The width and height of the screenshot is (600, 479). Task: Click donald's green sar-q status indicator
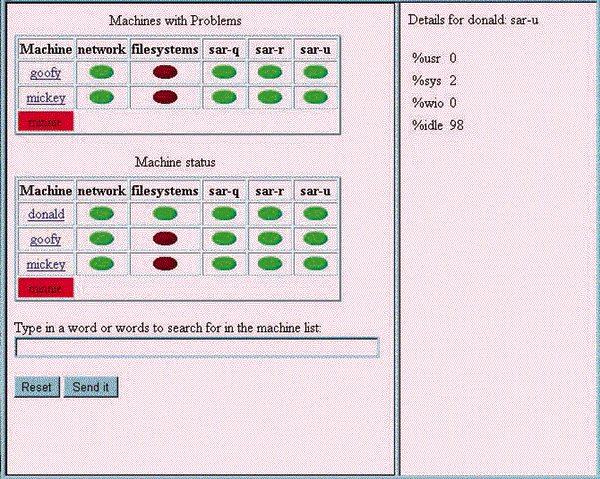[224, 214]
